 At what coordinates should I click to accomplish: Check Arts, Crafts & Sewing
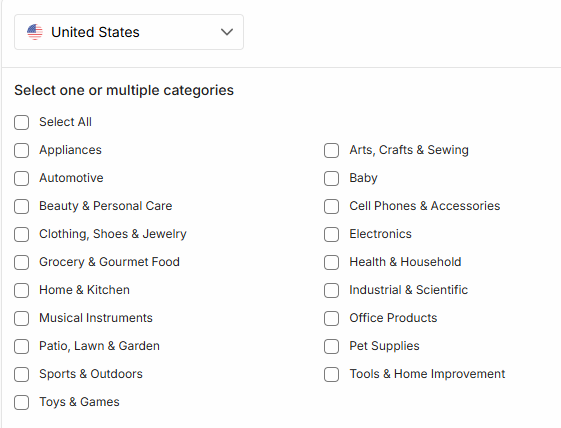tap(331, 150)
